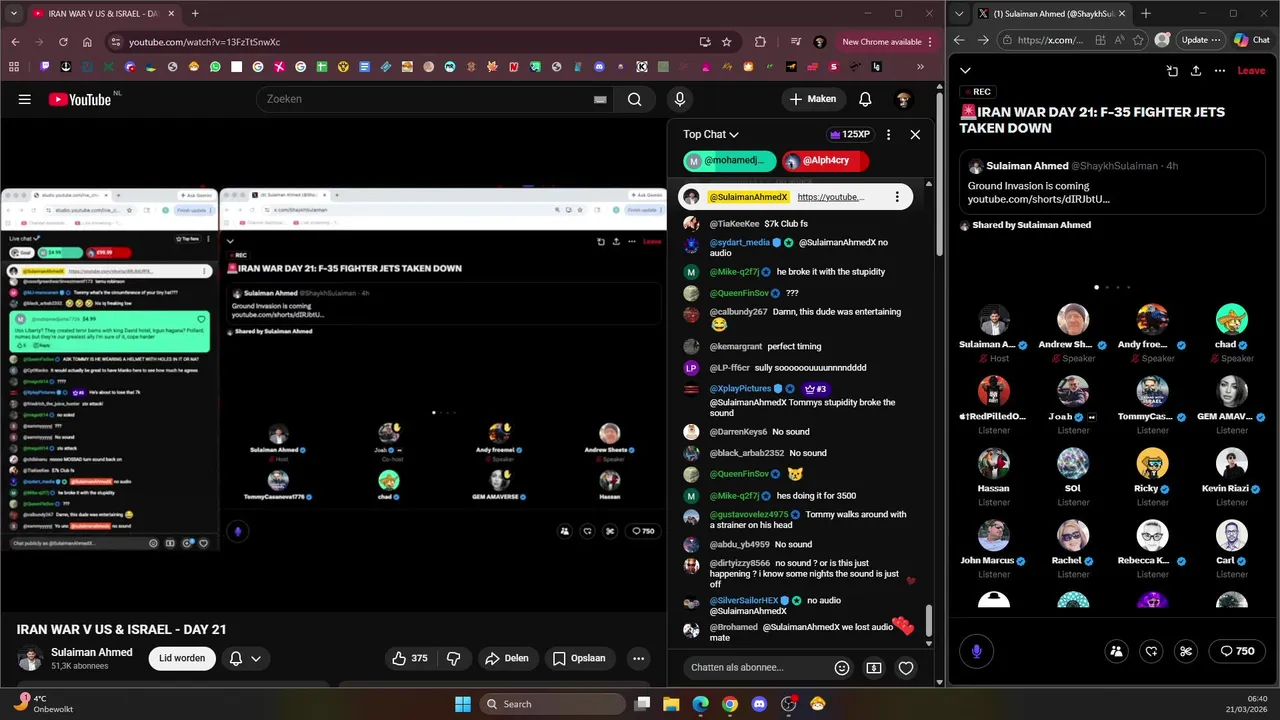Open Chrome extensions puzzle icon
1280x720 pixels.
pos(760,42)
